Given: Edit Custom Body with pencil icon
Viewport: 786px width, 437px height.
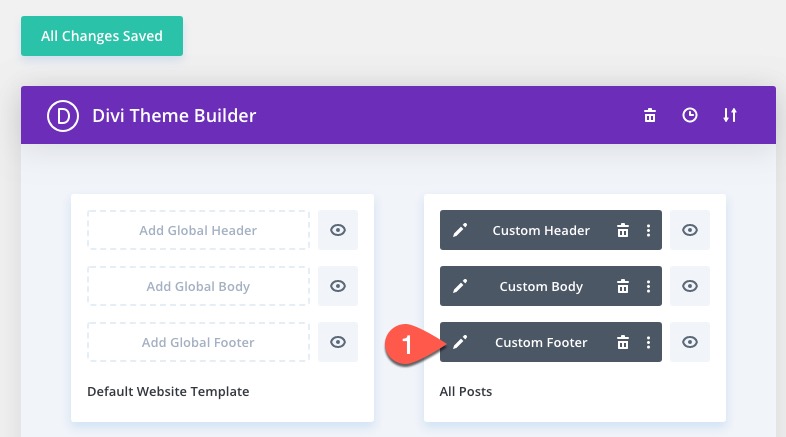Looking at the screenshot, I should pyautogui.click(x=460, y=286).
